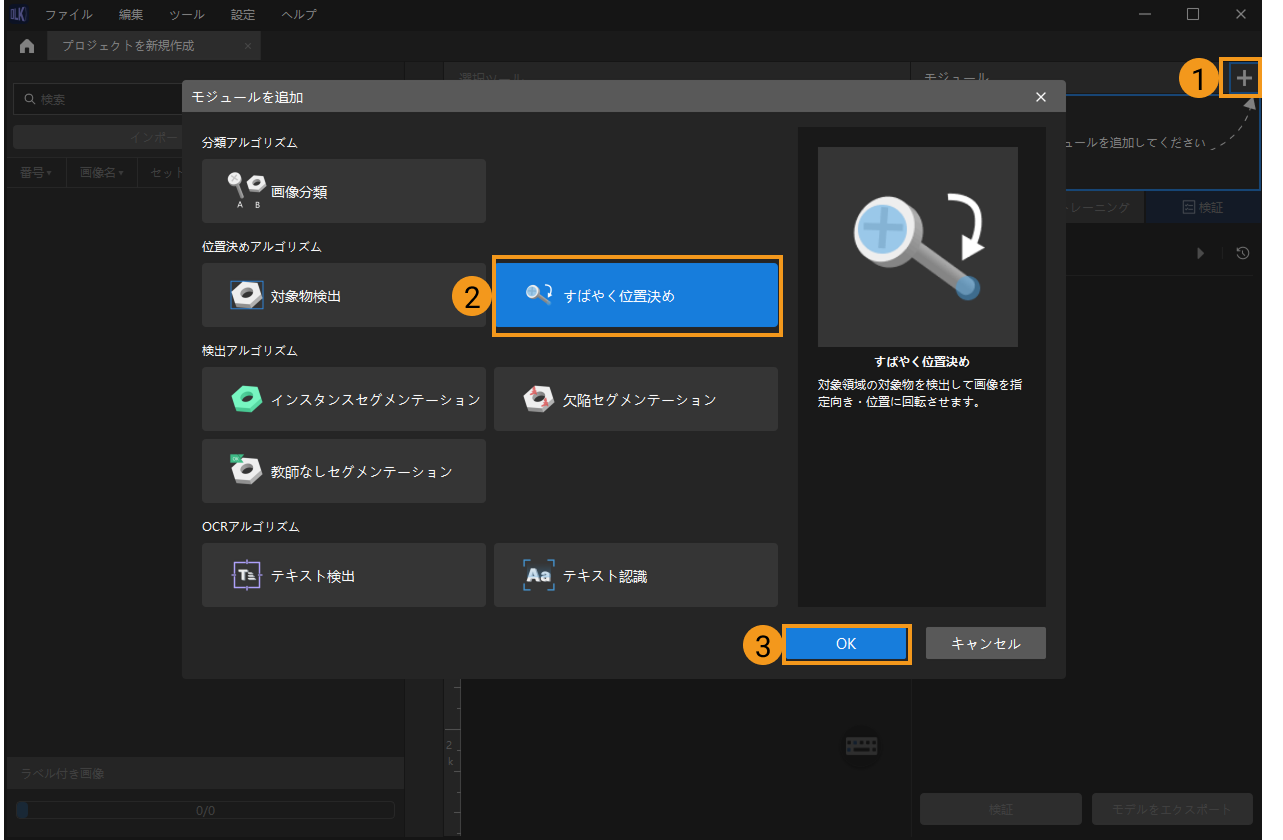Select インスタンスセグメンテーション module
Screen dimensions: 1283x840
343,399
